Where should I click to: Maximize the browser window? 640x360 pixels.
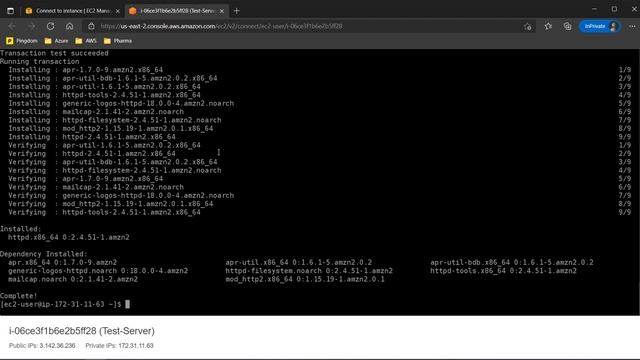(614, 9)
